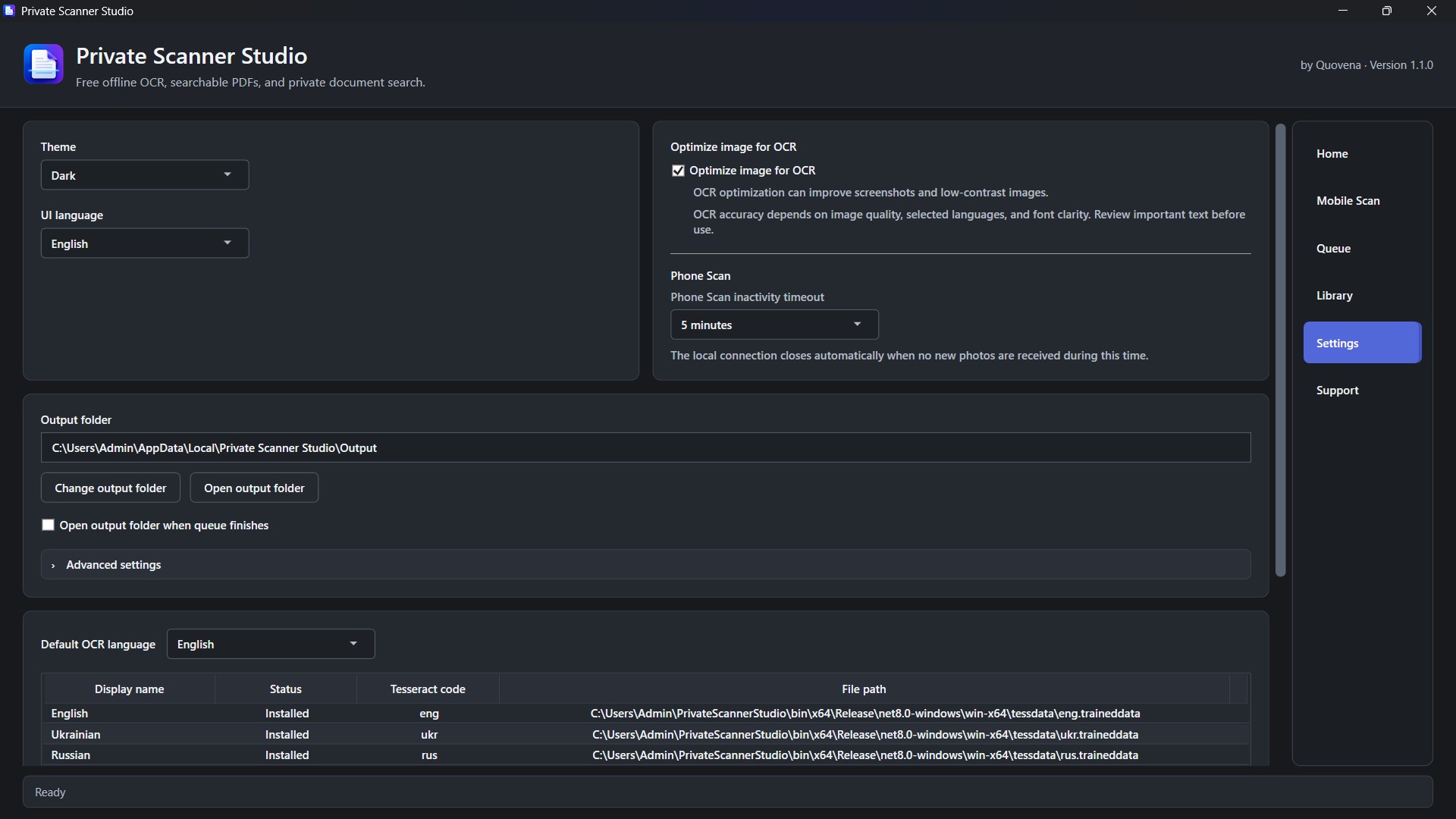The height and width of the screenshot is (819, 1456).
Task: Click the 'by Quovena · Version 1.1.0' text
Action: click(1367, 65)
